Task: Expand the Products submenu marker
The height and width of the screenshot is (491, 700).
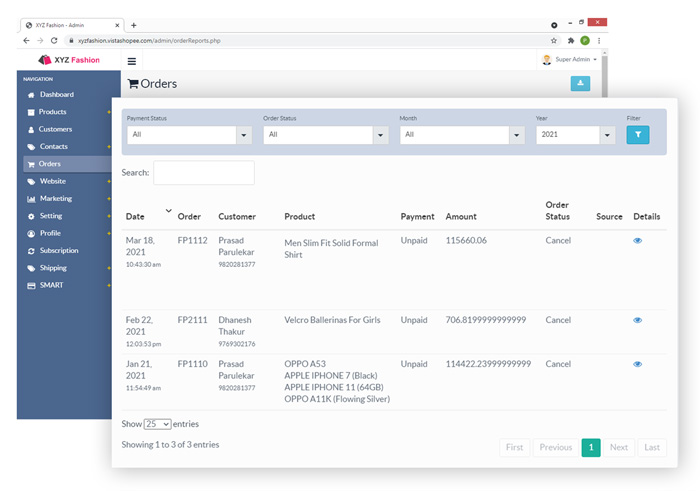Action: [x=109, y=112]
